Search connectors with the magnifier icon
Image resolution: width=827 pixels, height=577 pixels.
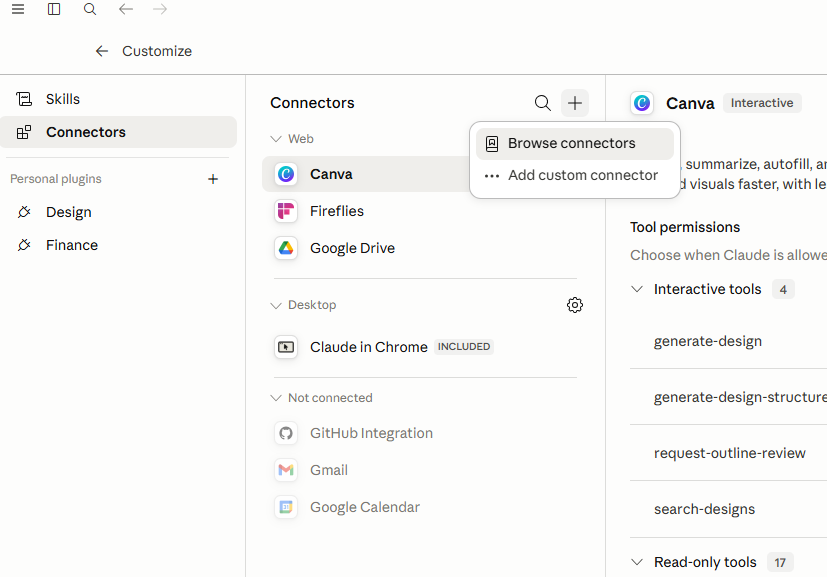pyautogui.click(x=542, y=103)
